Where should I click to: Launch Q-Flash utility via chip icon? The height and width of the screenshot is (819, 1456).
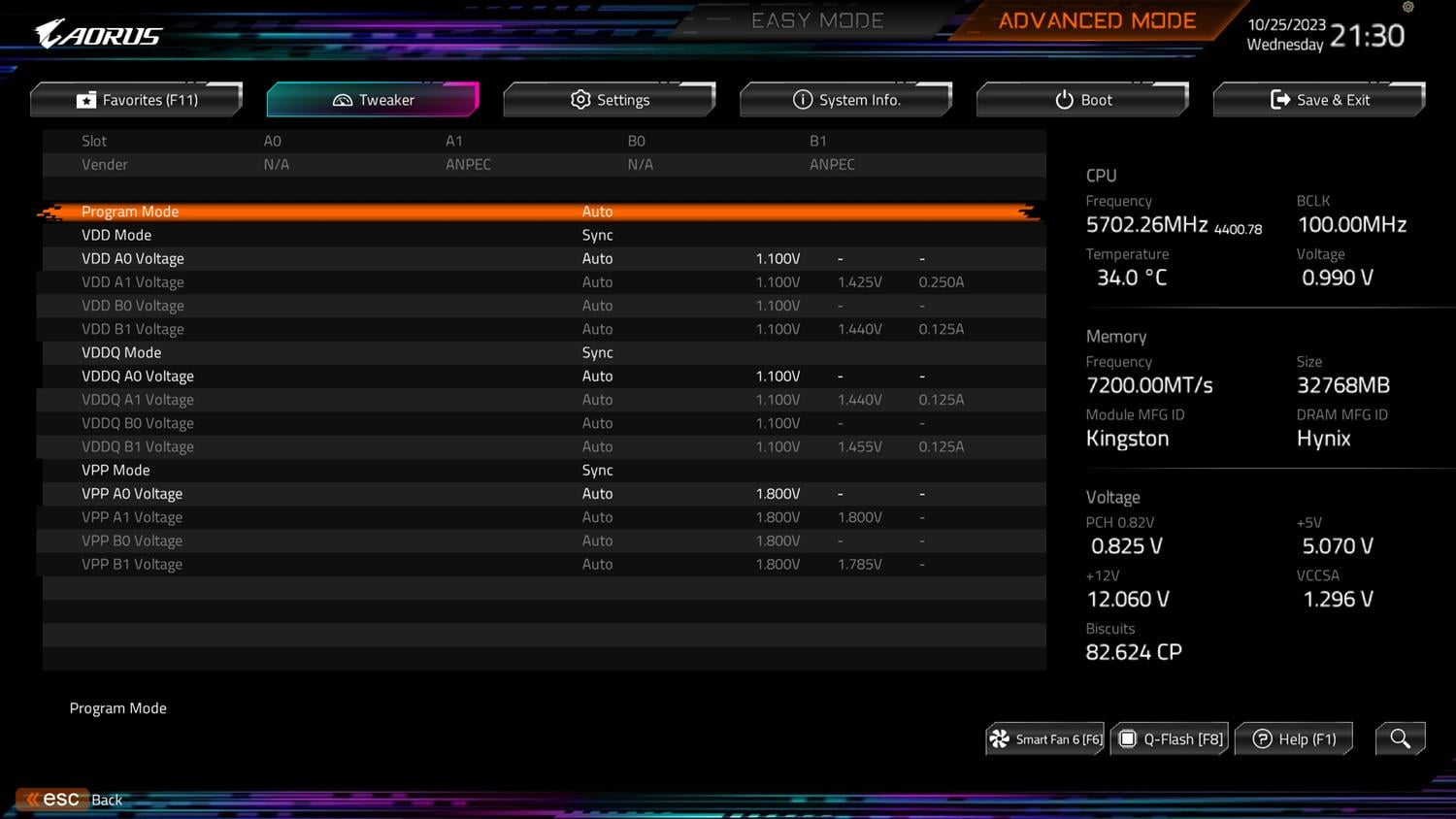click(1128, 739)
